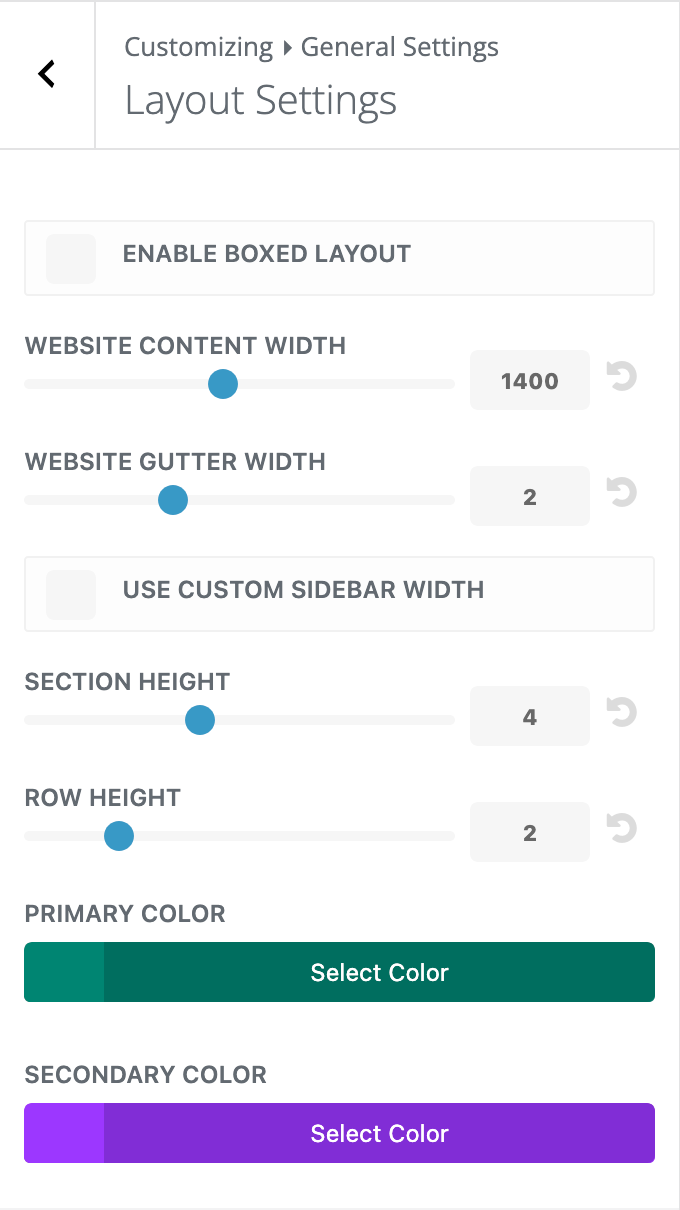This screenshot has height=1210, width=680.
Task: Click Website Content Width slider handle
Action: pos(222,384)
